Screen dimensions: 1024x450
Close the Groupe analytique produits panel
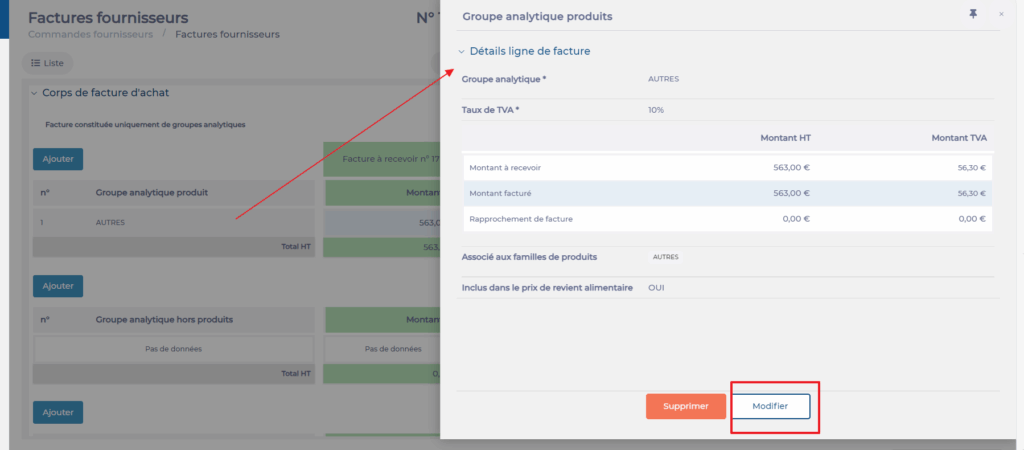coord(1001,14)
